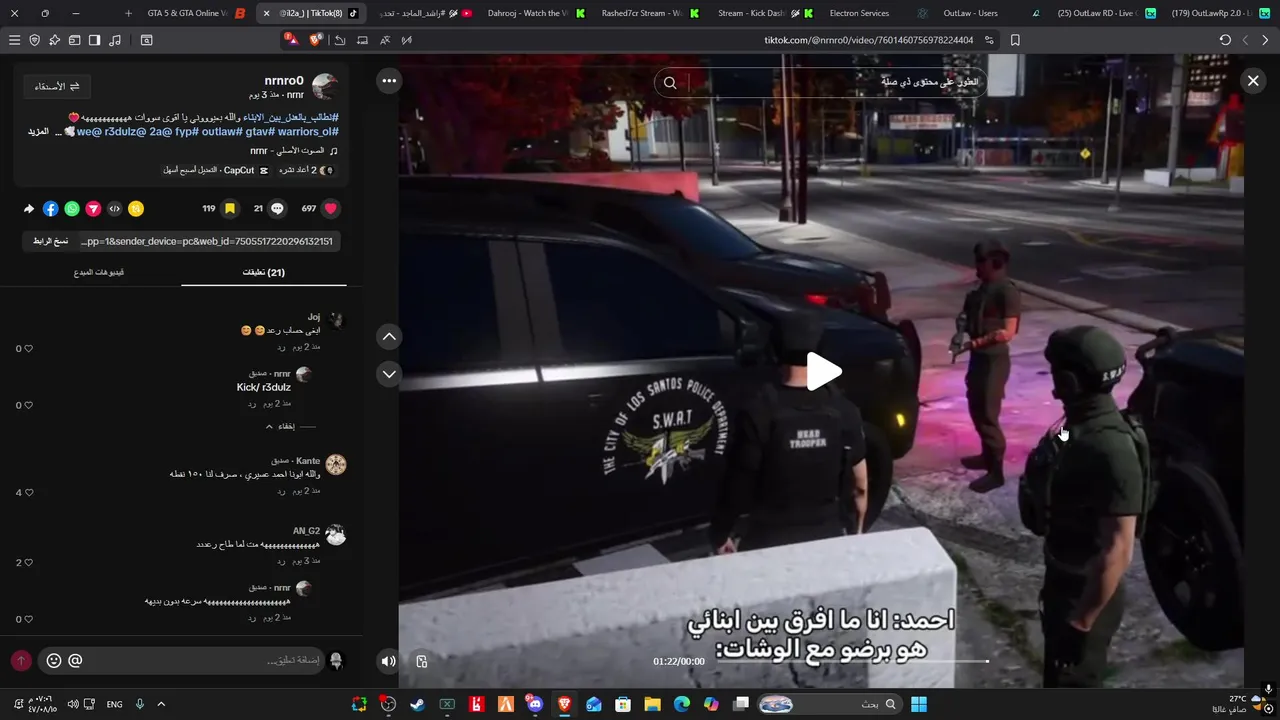The image size is (1280, 720).
Task: Bookmark this page in address bar
Action: point(1015,40)
